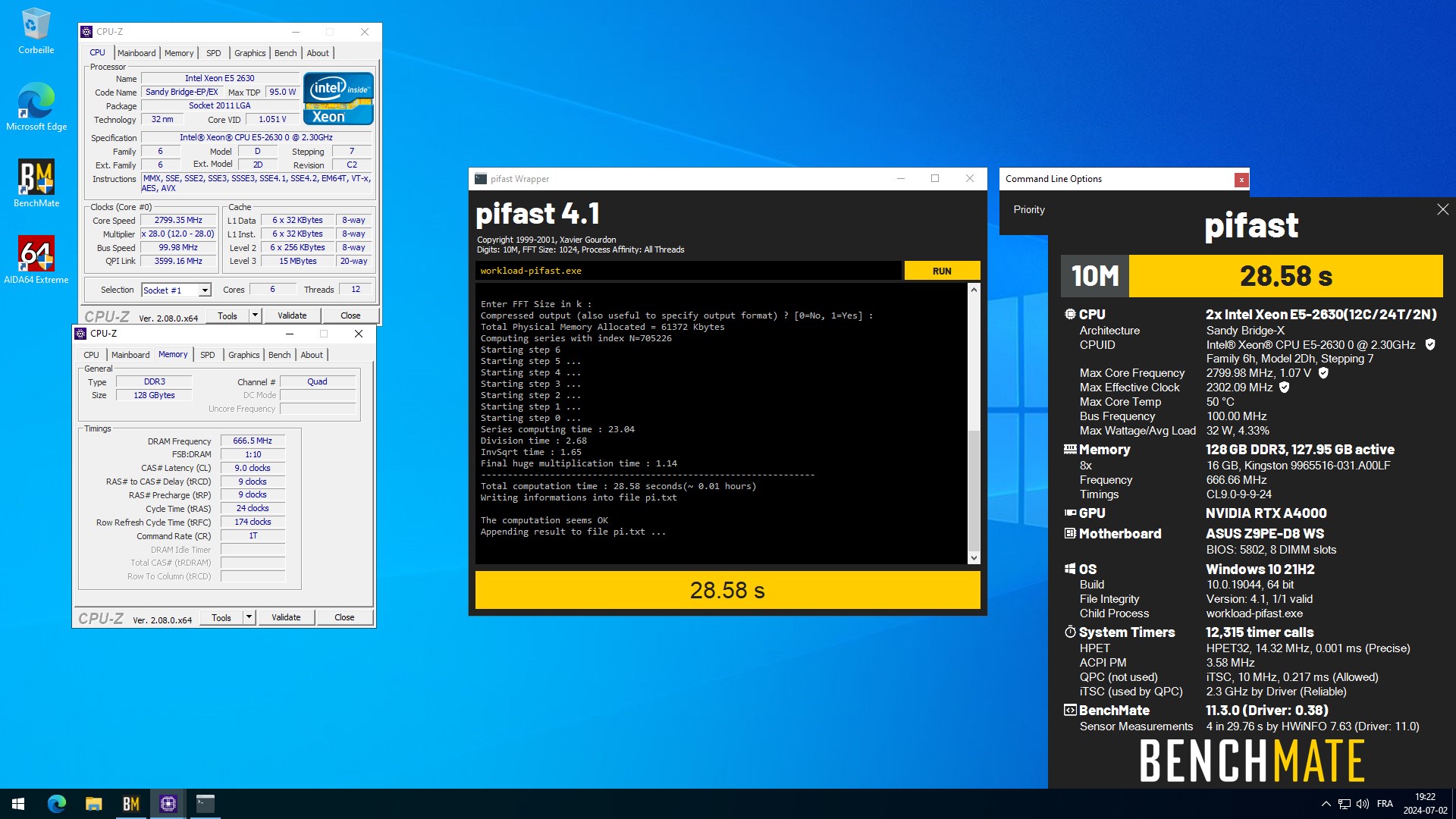Open volume control tray icon

1363,804
